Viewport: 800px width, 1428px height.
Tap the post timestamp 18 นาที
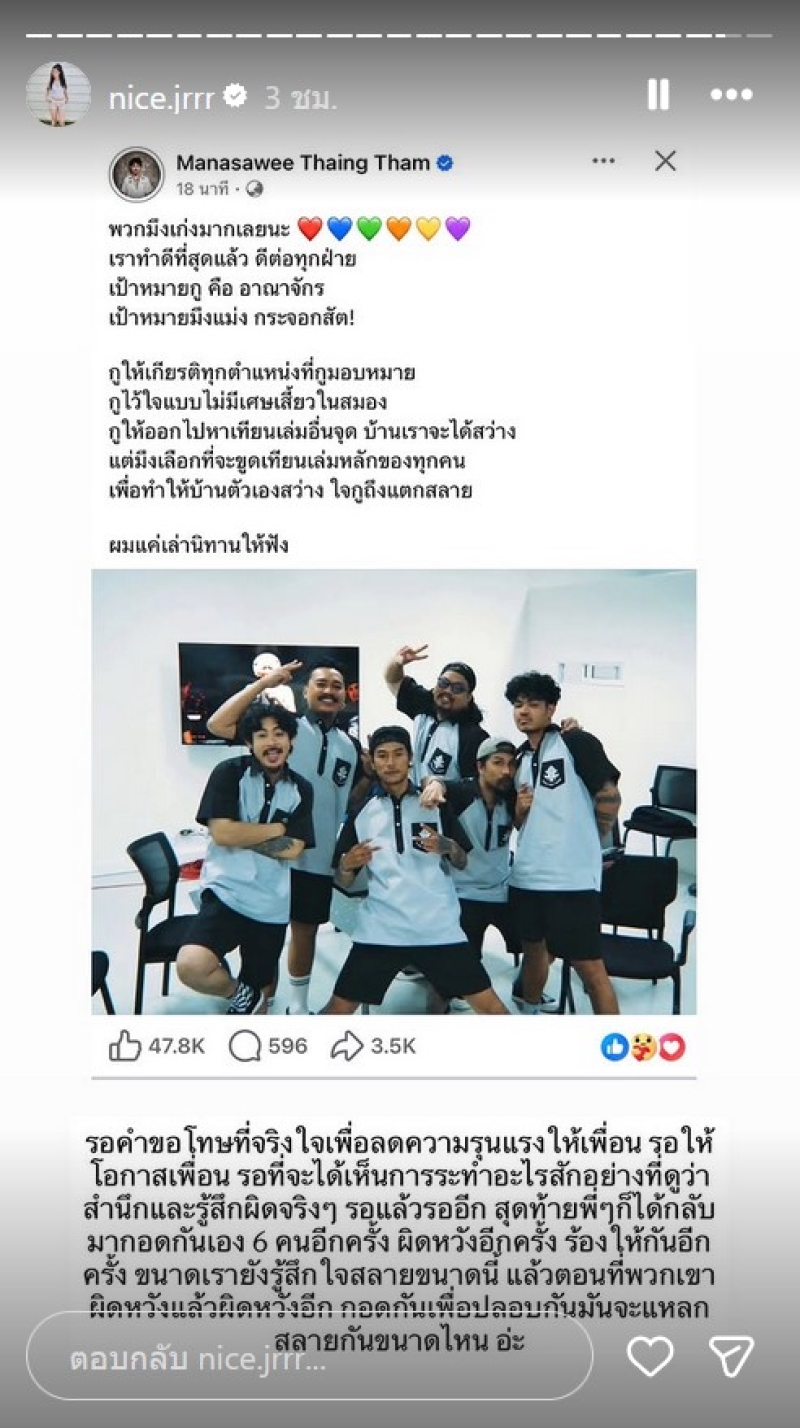point(205,189)
